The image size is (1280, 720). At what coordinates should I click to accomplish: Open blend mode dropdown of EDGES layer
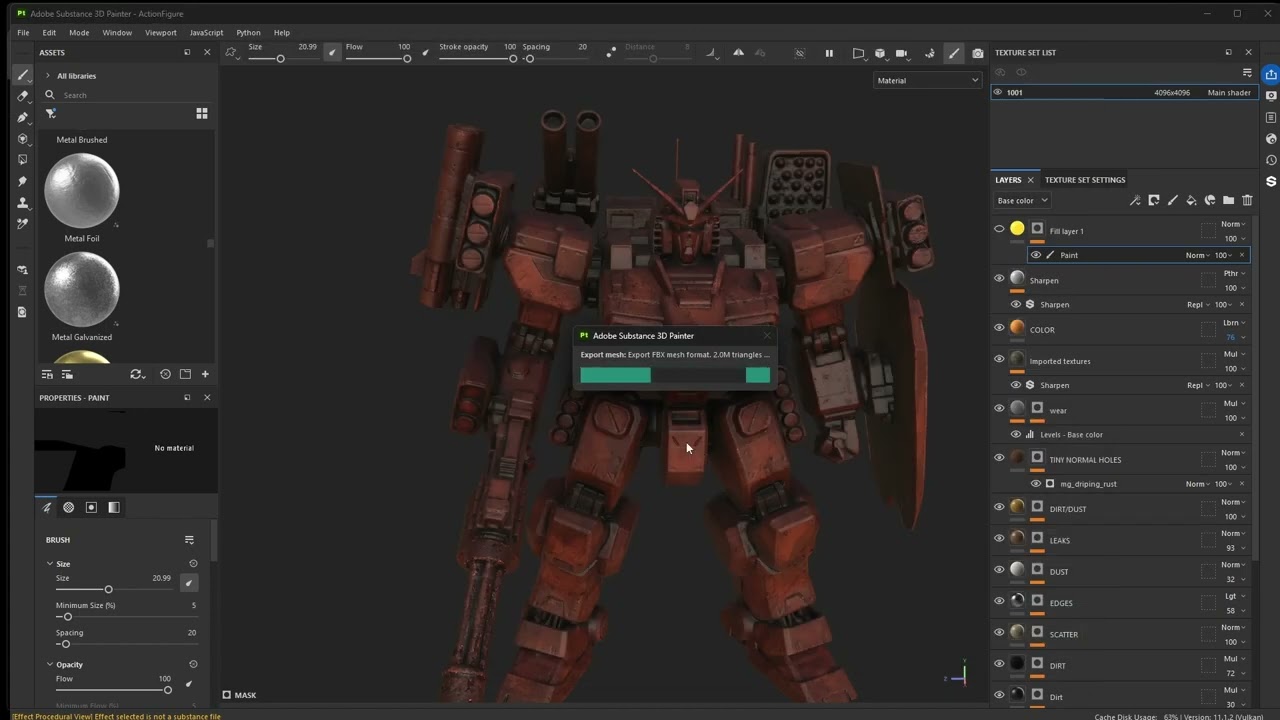pos(1234,596)
